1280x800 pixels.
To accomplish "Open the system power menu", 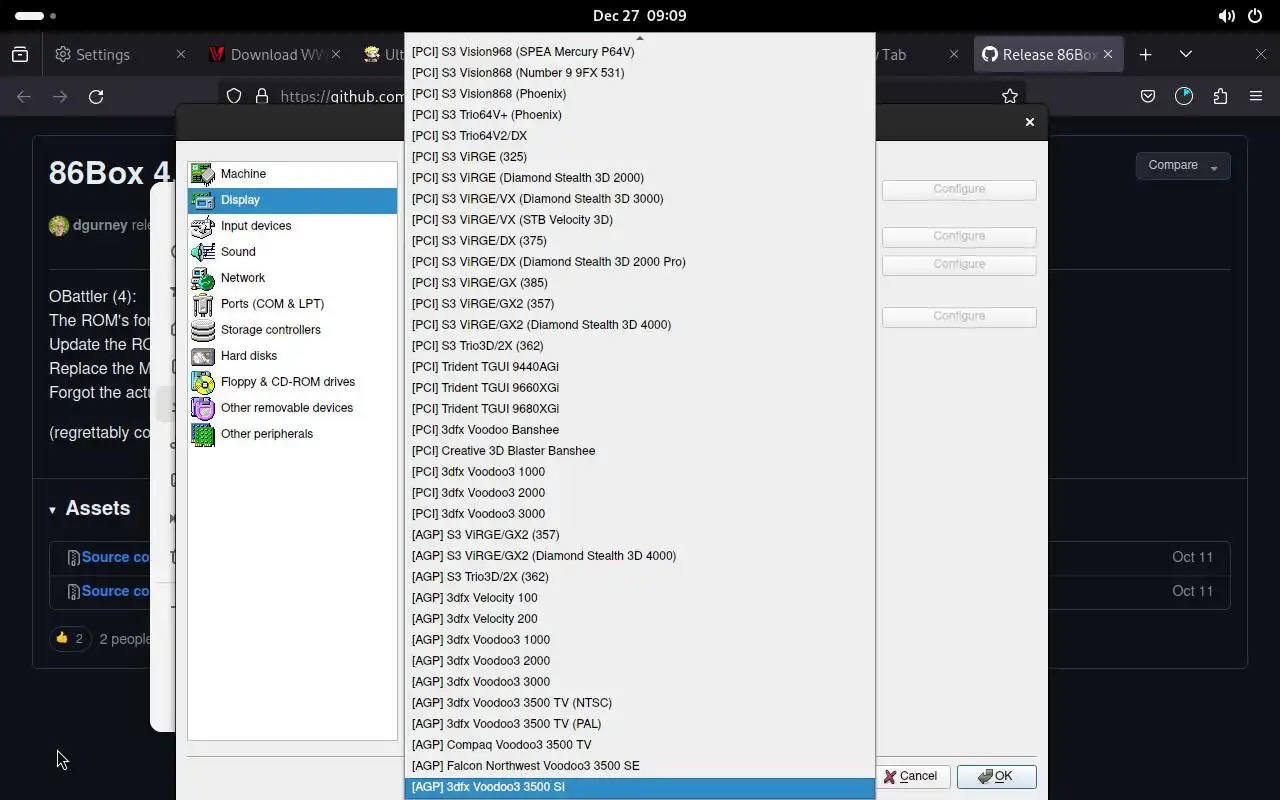I will [1255, 16].
